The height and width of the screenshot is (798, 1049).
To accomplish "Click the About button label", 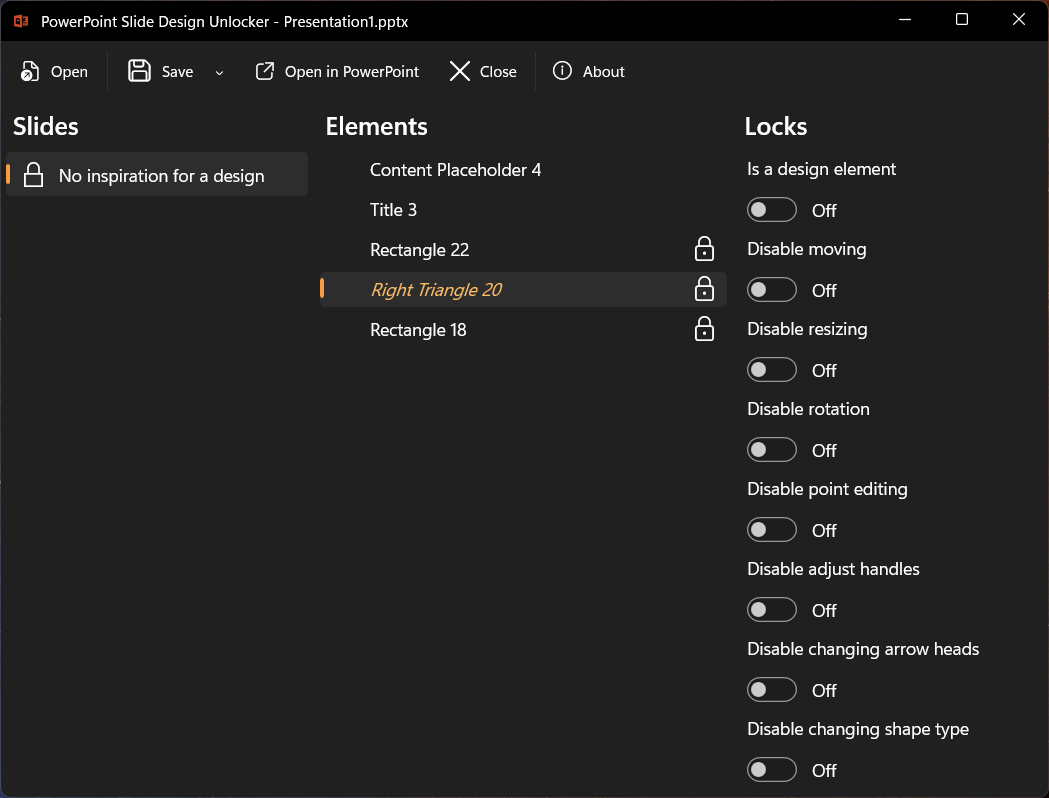I will tap(604, 72).
